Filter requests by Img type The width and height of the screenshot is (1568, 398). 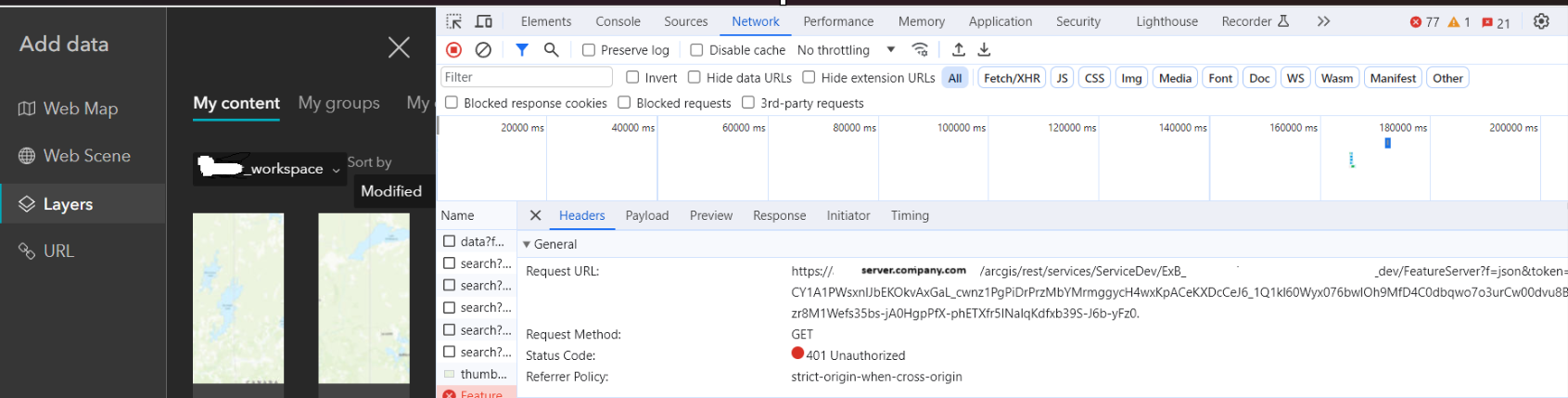[x=1131, y=78]
